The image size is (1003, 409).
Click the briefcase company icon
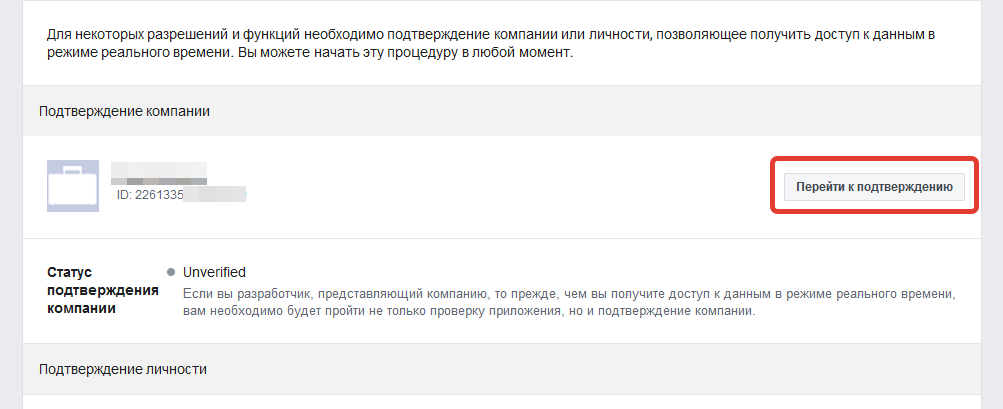pyautogui.click(x=73, y=186)
